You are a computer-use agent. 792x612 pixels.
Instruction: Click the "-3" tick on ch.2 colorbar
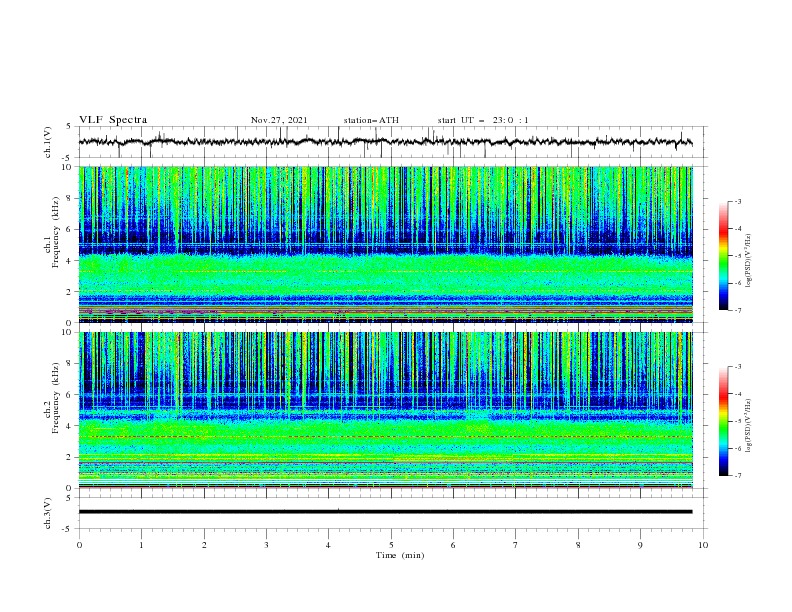(x=738, y=367)
